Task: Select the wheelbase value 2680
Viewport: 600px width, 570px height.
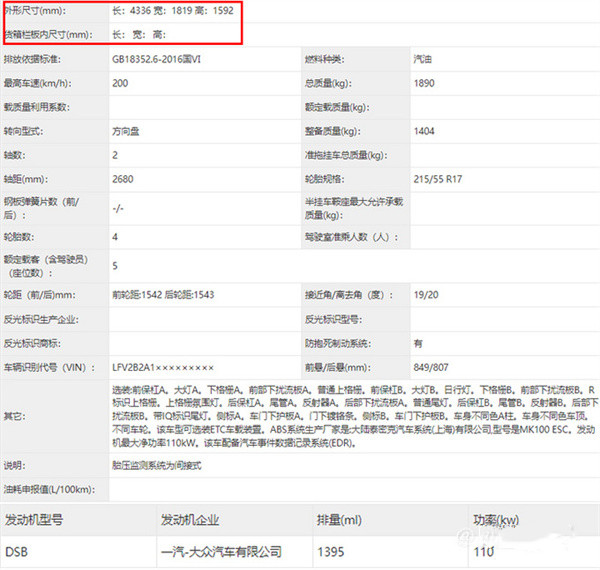Action: coord(124,181)
